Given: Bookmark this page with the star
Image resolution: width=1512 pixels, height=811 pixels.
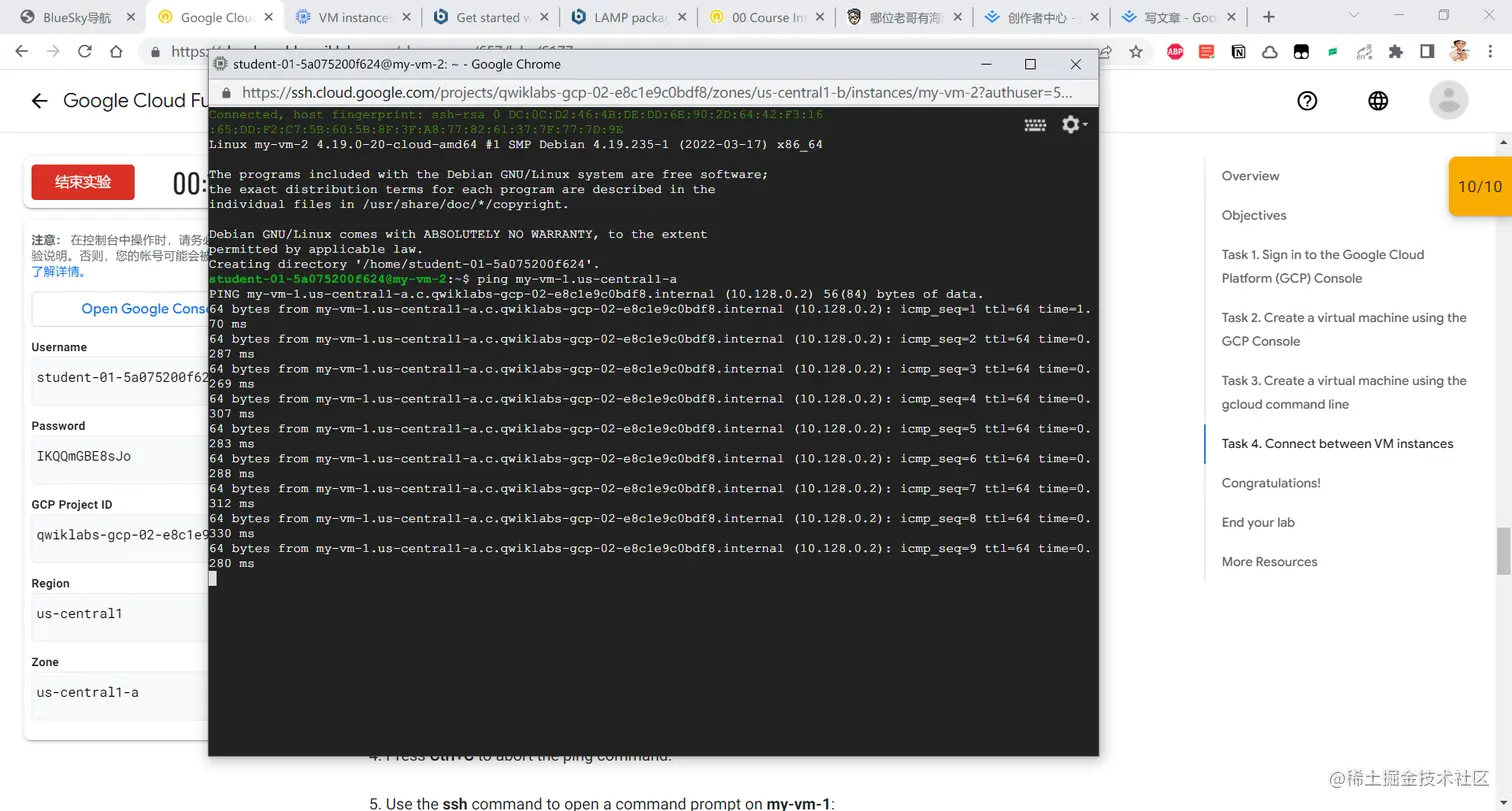Looking at the screenshot, I should click(1135, 51).
